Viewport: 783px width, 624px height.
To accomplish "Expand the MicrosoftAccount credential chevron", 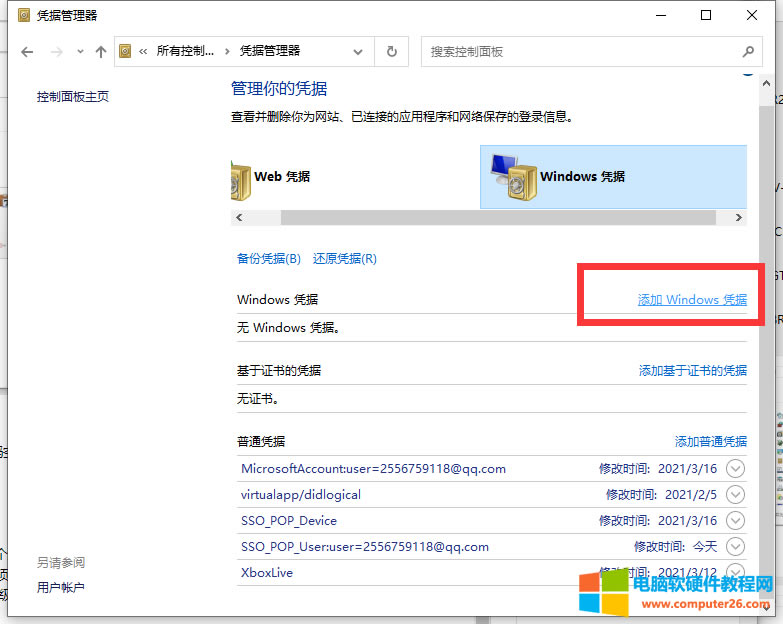I will [x=735, y=469].
